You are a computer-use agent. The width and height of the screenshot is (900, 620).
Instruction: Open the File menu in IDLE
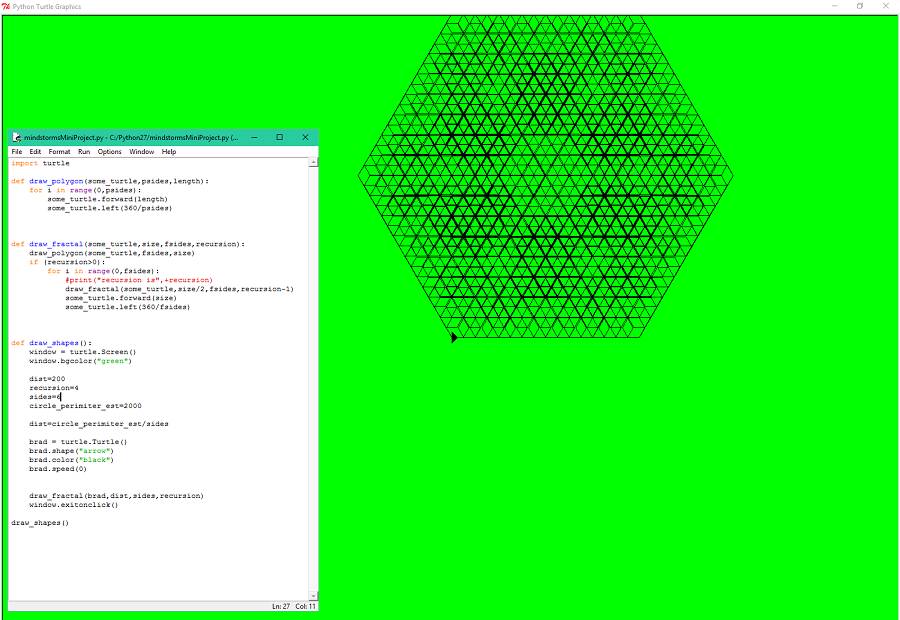click(17, 152)
